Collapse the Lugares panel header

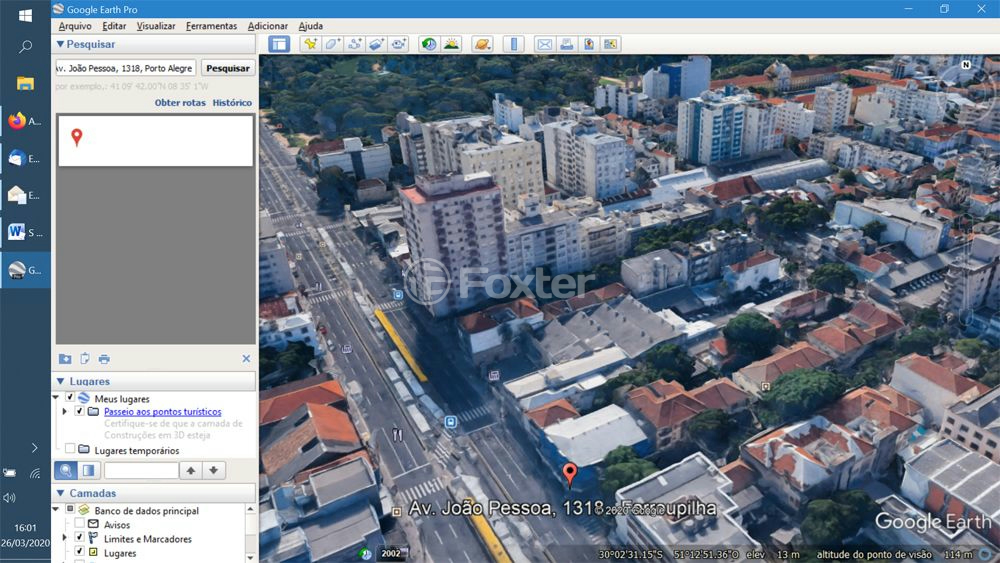click(x=61, y=381)
